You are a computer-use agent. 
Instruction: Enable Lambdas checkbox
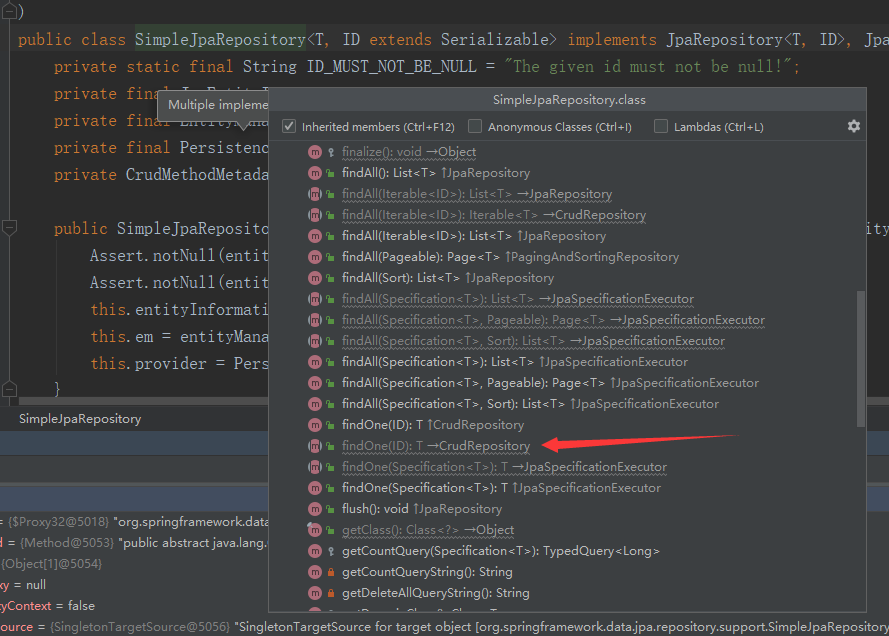[661, 126]
